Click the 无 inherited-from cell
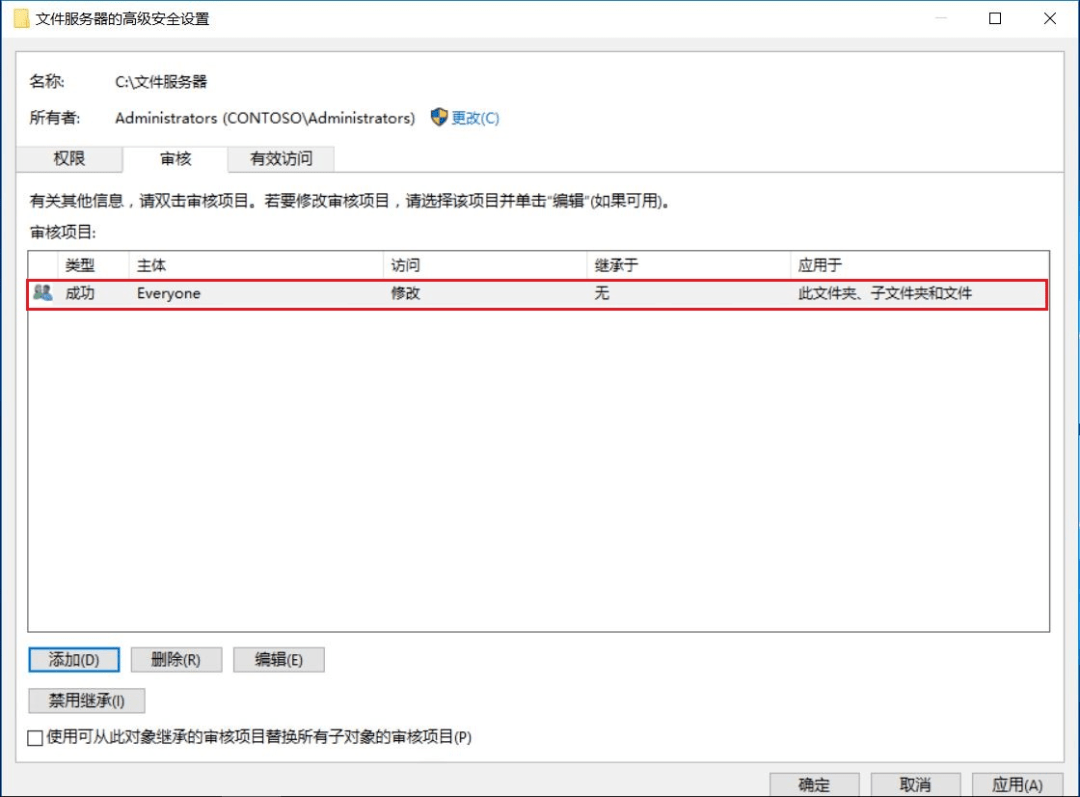The width and height of the screenshot is (1080, 797). point(602,293)
